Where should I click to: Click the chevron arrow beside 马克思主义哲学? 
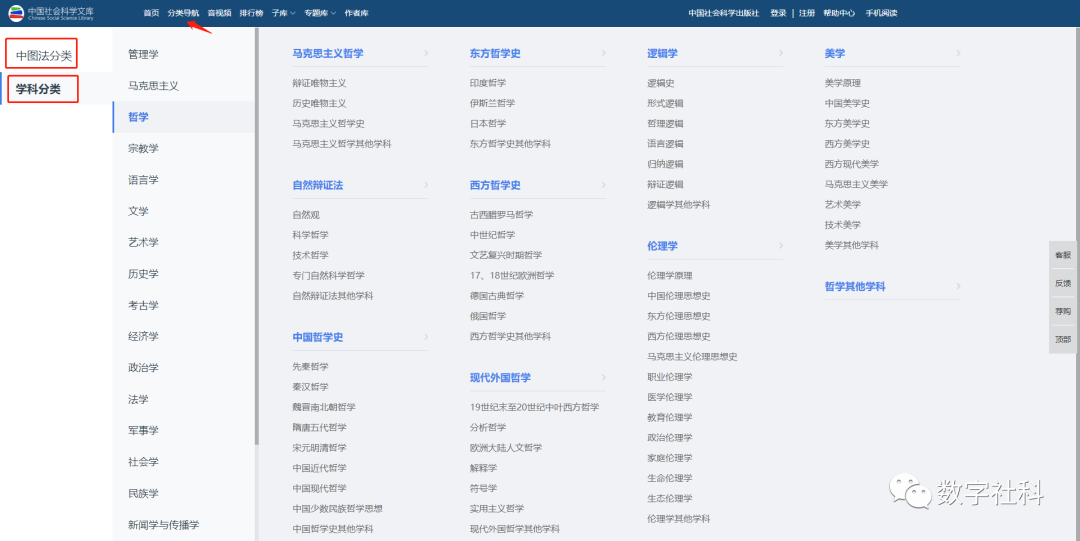tap(426, 53)
